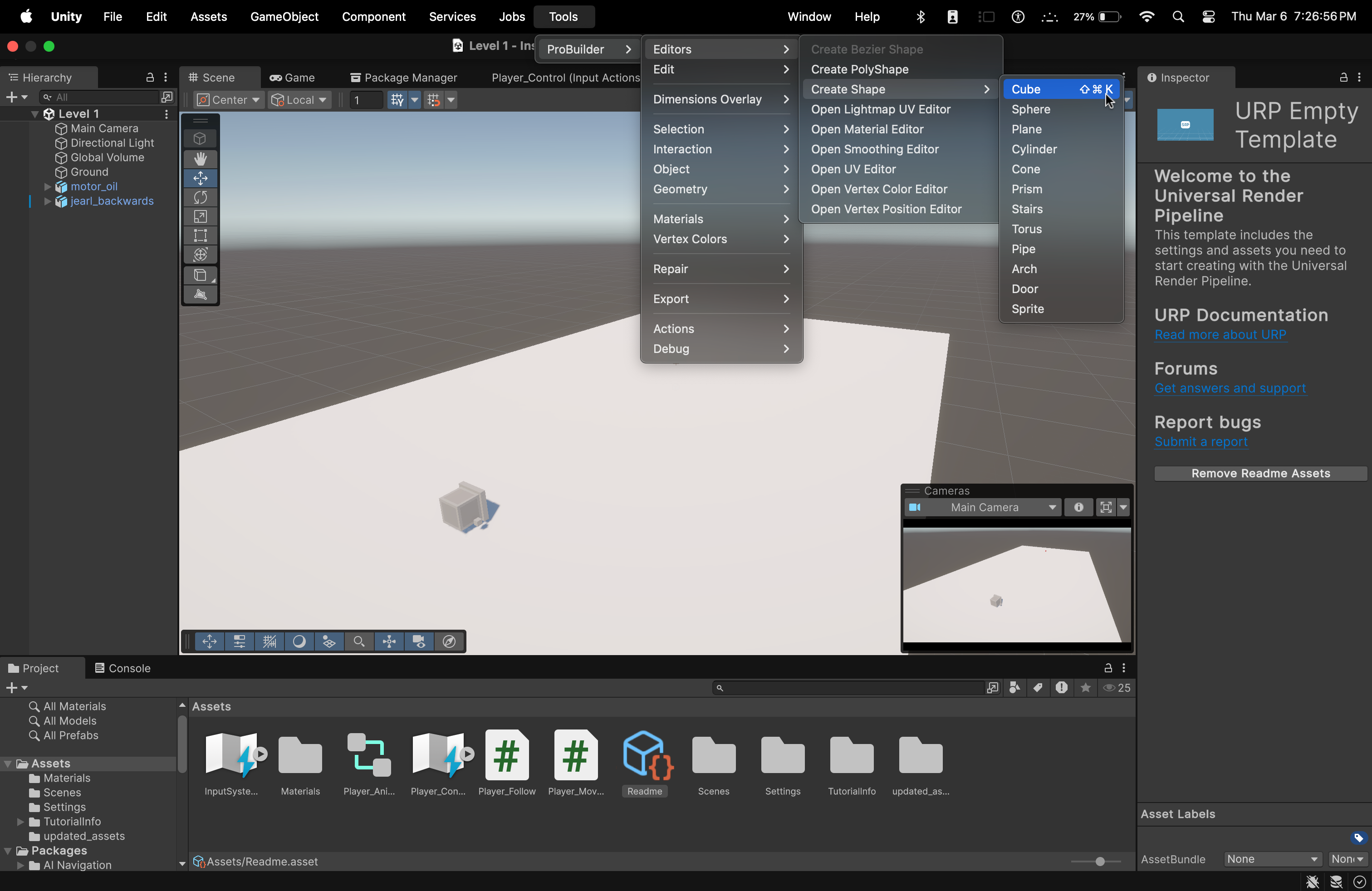The width and height of the screenshot is (1372, 891).
Task: Select the Rect transform tool
Action: pos(200,235)
